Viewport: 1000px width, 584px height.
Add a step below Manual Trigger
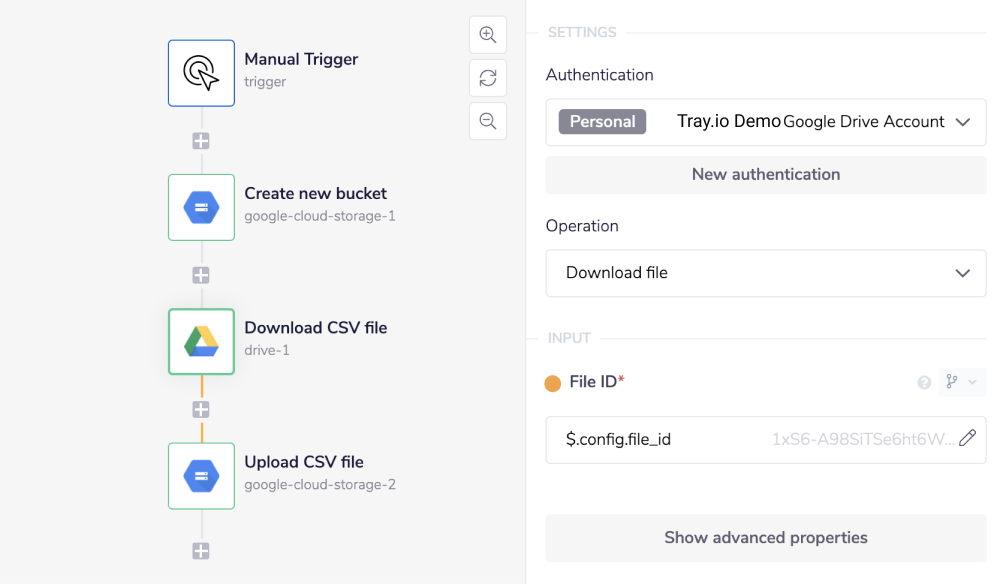click(201, 141)
